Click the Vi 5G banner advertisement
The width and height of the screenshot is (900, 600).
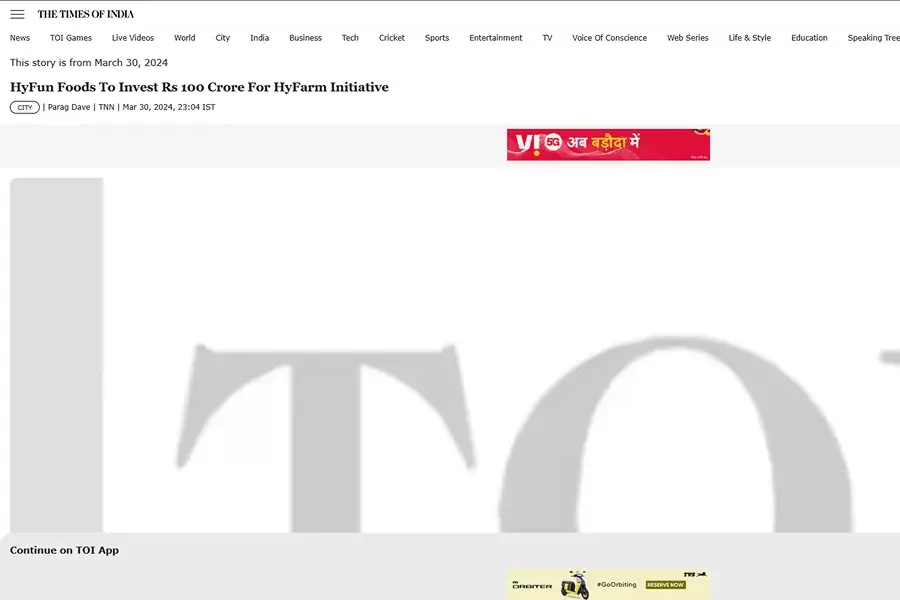[x=608, y=145]
